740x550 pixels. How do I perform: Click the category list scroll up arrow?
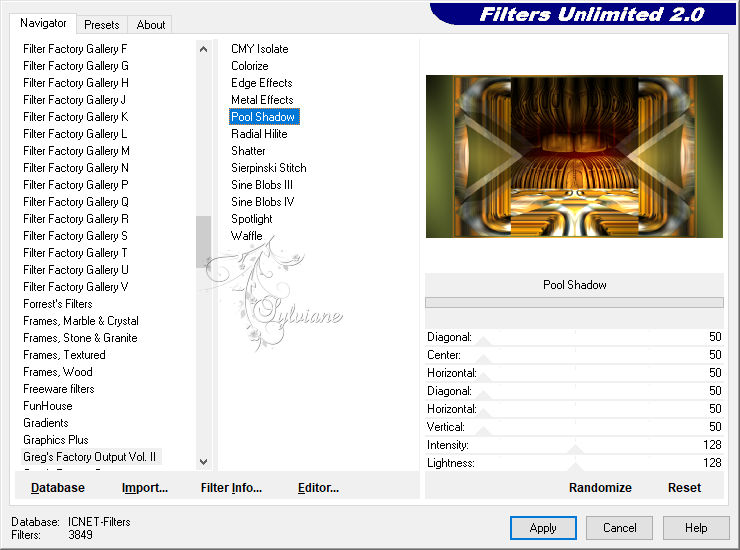[203, 49]
